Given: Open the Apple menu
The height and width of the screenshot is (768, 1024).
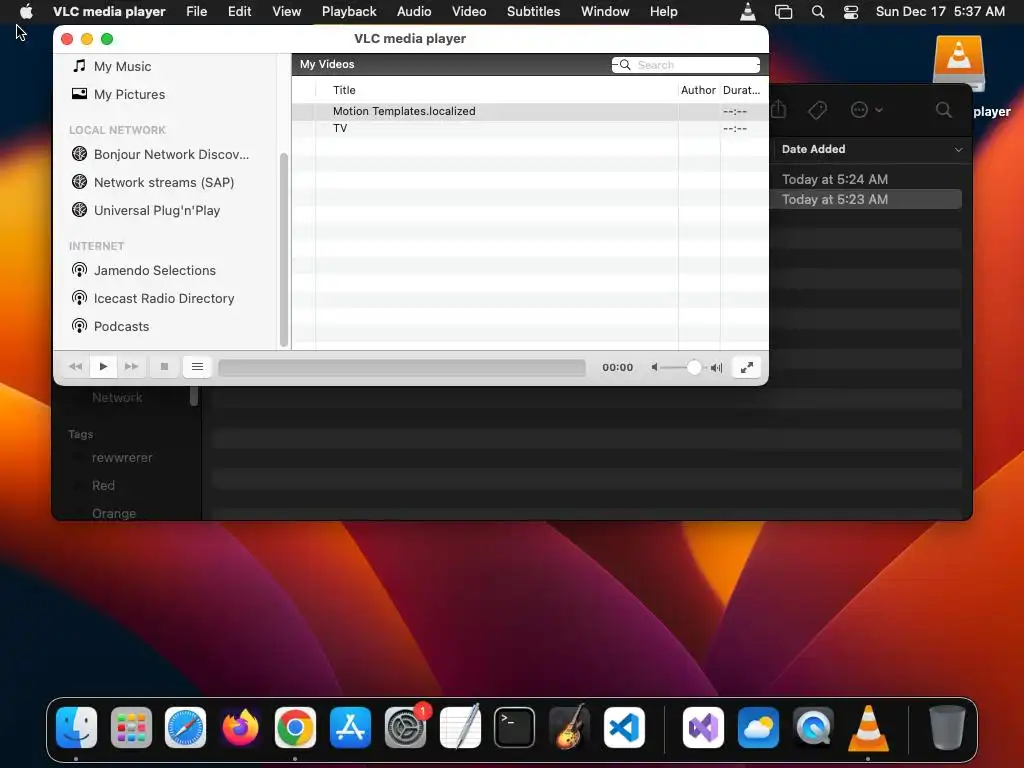Looking at the screenshot, I should (x=26, y=12).
